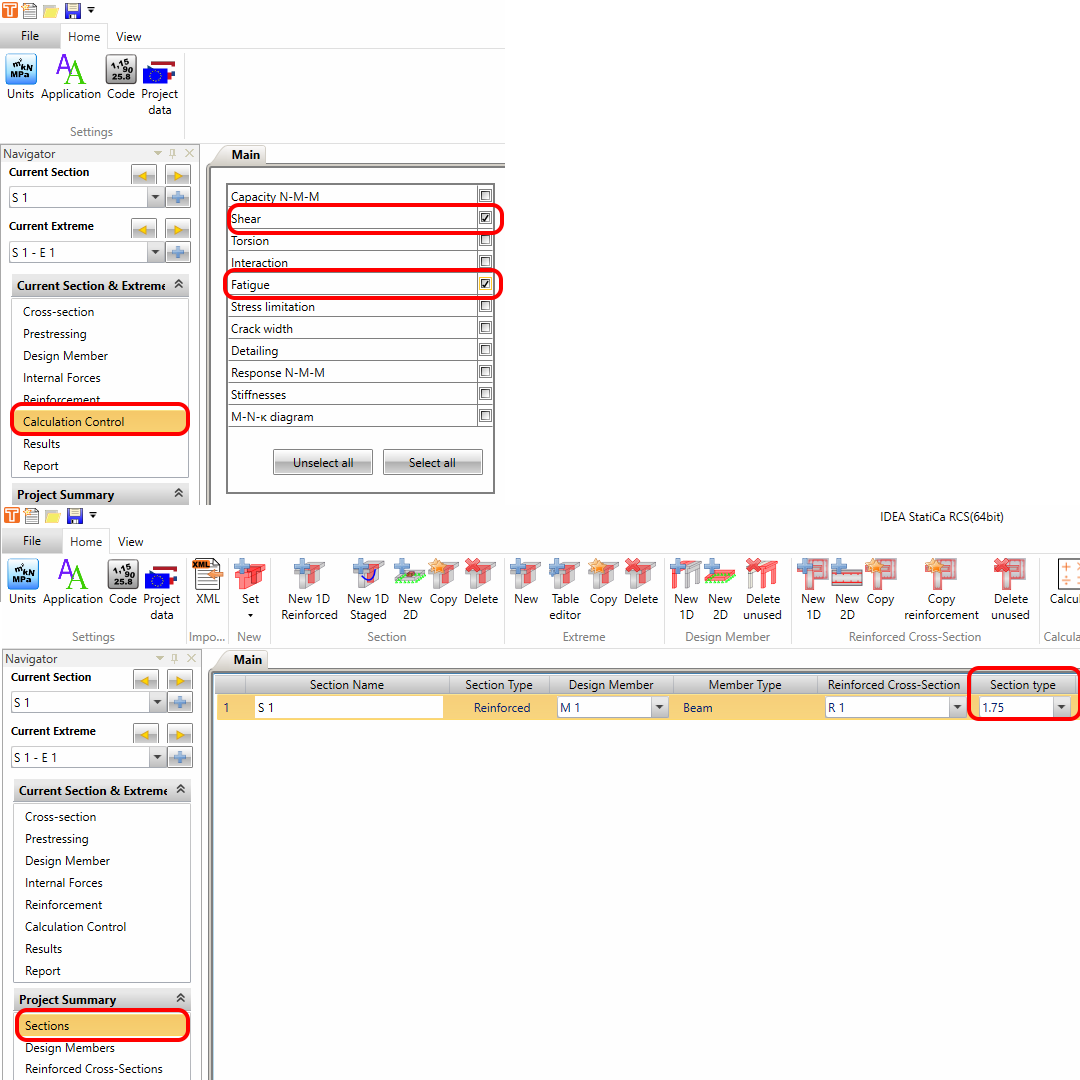Image resolution: width=1080 pixels, height=1080 pixels.
Task: Enable the Stress limitation check
Action: 485,306
